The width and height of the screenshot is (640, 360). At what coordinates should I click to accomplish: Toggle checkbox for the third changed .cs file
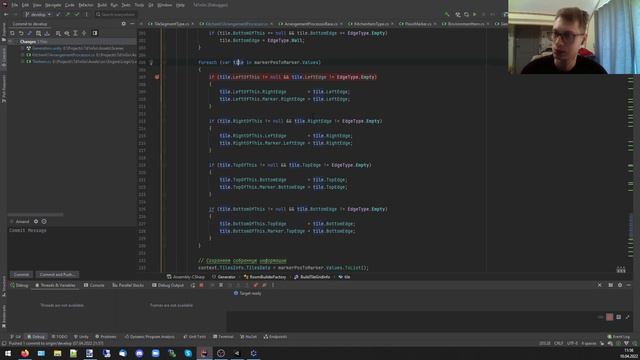(x=23, y=61)
